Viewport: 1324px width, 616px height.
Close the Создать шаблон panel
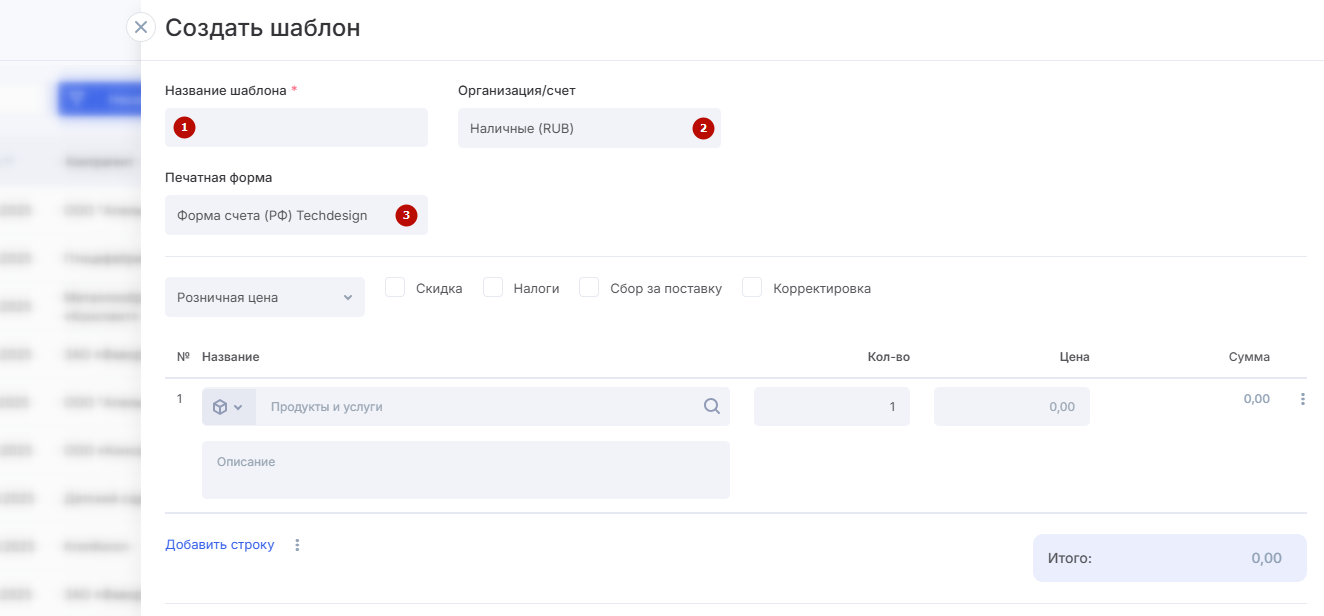coord(141,27)
